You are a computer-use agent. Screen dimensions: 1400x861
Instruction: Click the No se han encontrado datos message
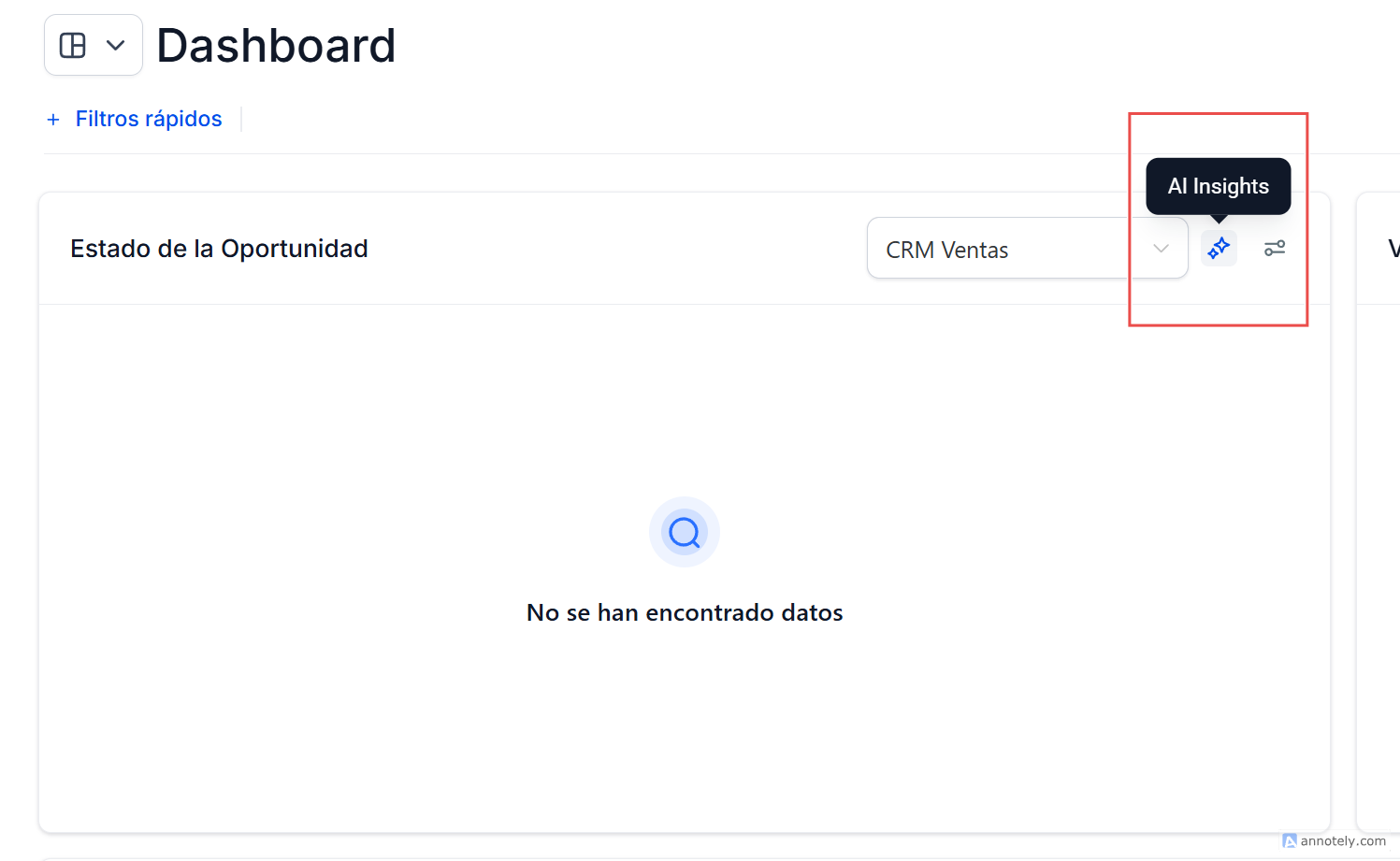click(x=685, y=612)
